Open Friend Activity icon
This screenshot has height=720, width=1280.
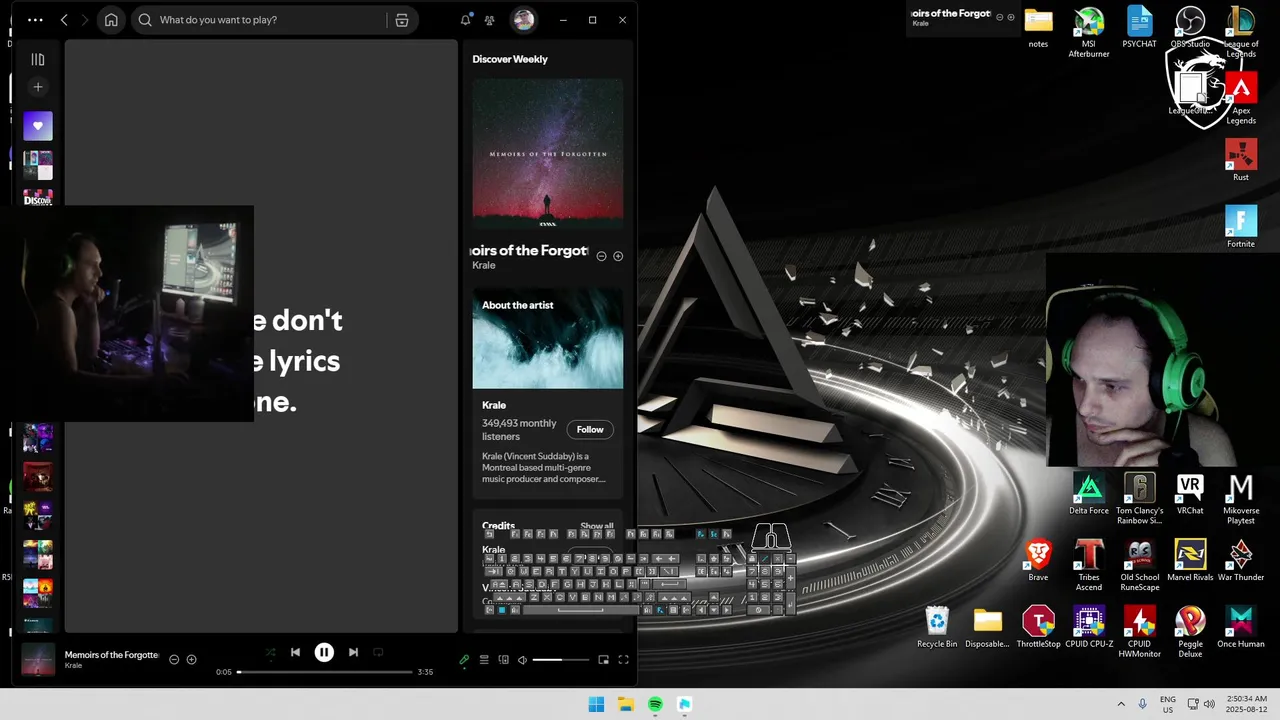(x=490, y=20)
